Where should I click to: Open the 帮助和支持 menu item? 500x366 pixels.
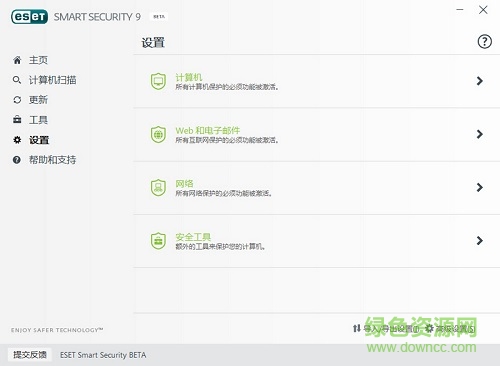[52, 160]
